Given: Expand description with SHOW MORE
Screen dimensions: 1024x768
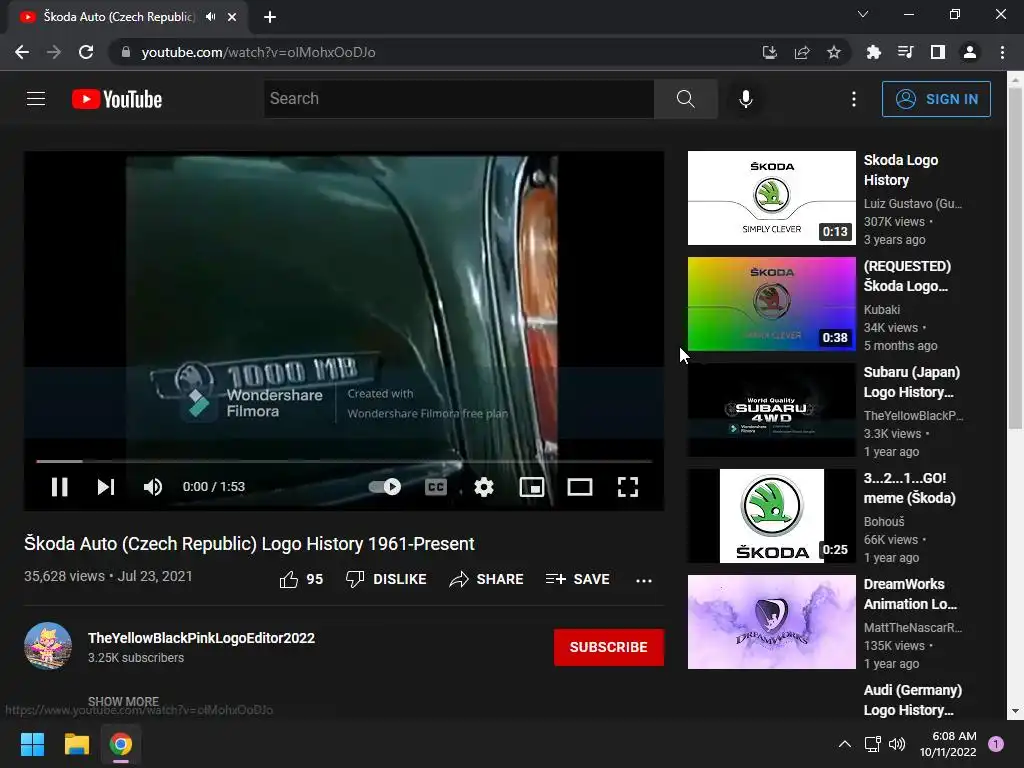Looking at the screenshot, I should tap(123, 701).
